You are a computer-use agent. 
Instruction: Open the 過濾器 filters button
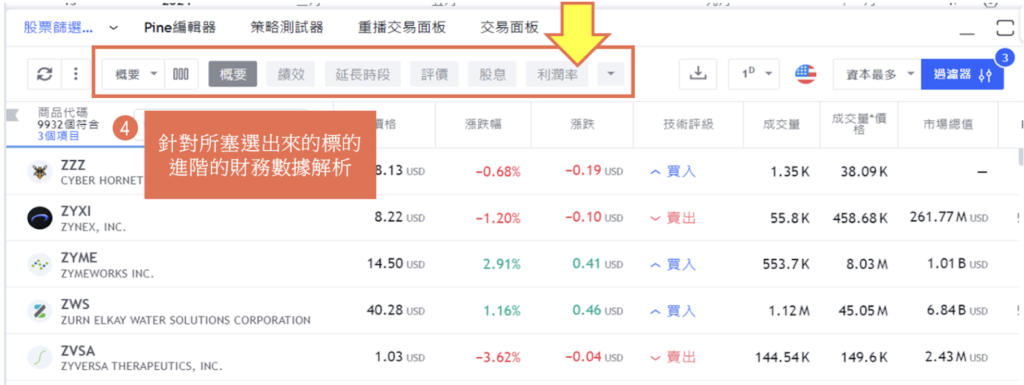point(962,74)
